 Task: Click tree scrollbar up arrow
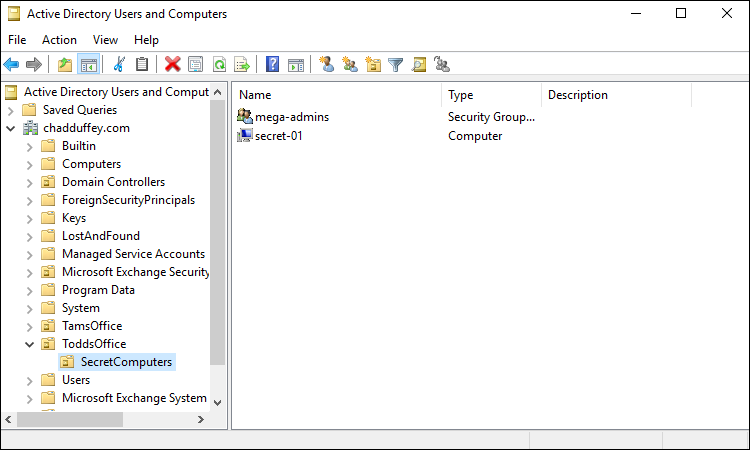(218, 92)
